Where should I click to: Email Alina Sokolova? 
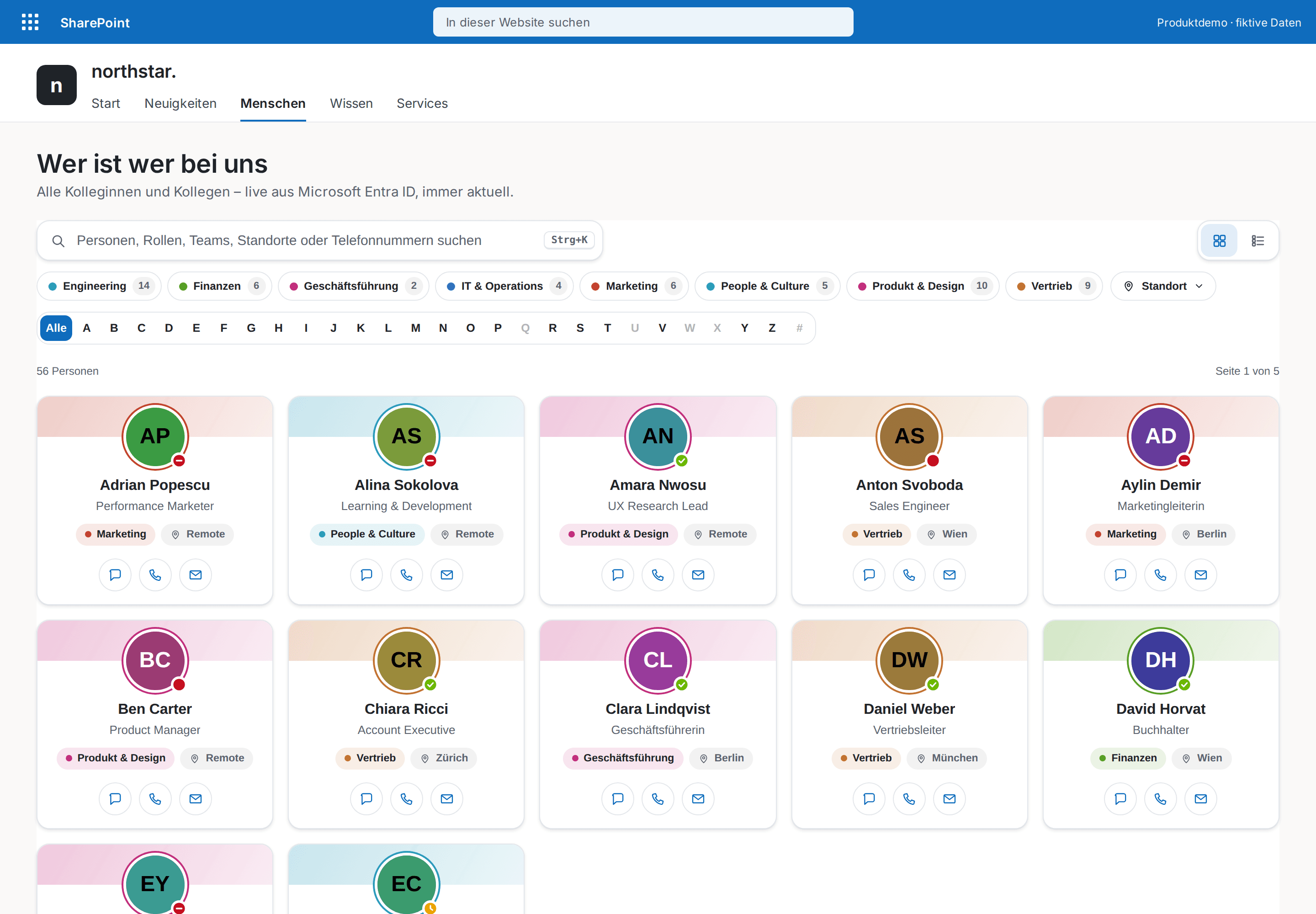pyautogui.click(x=447, y=574)
